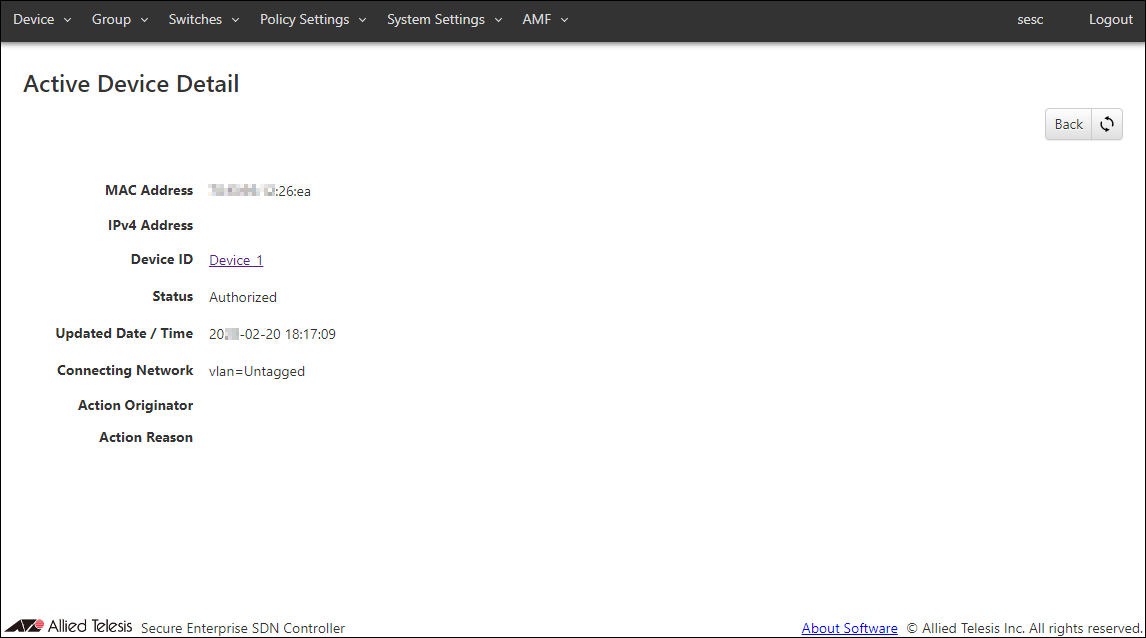
Task: Click the partially hidden MAC address value
Action: pyautogui.click(x=260, y=191)
